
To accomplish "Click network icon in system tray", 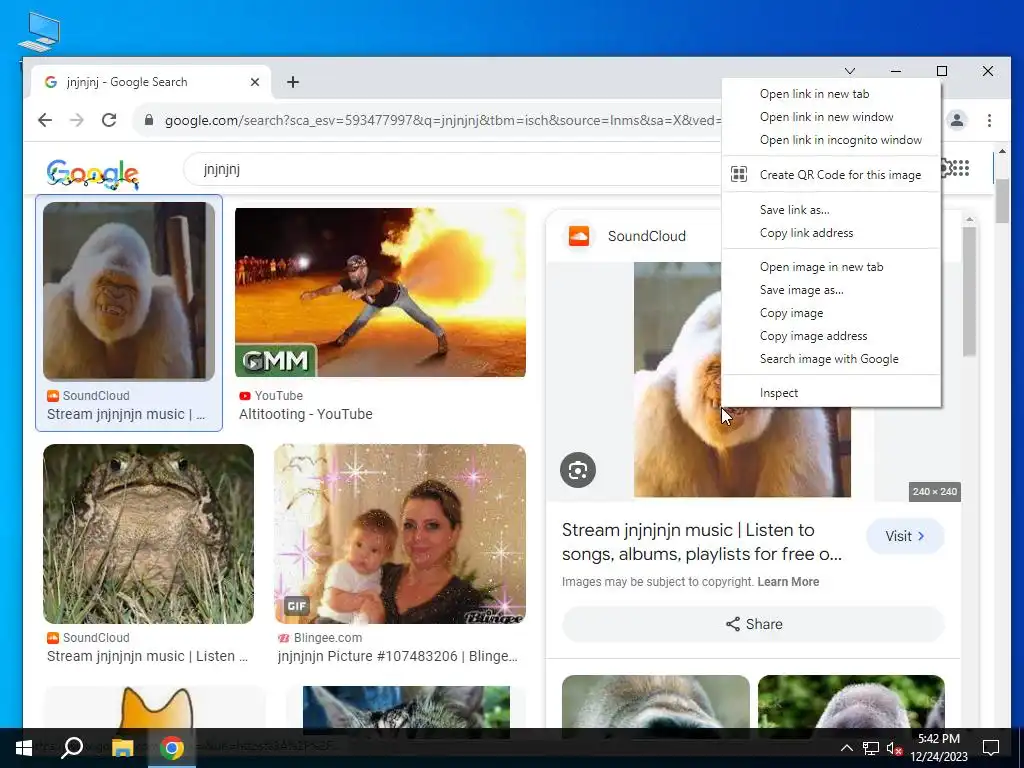I will [x=871, y=748].
